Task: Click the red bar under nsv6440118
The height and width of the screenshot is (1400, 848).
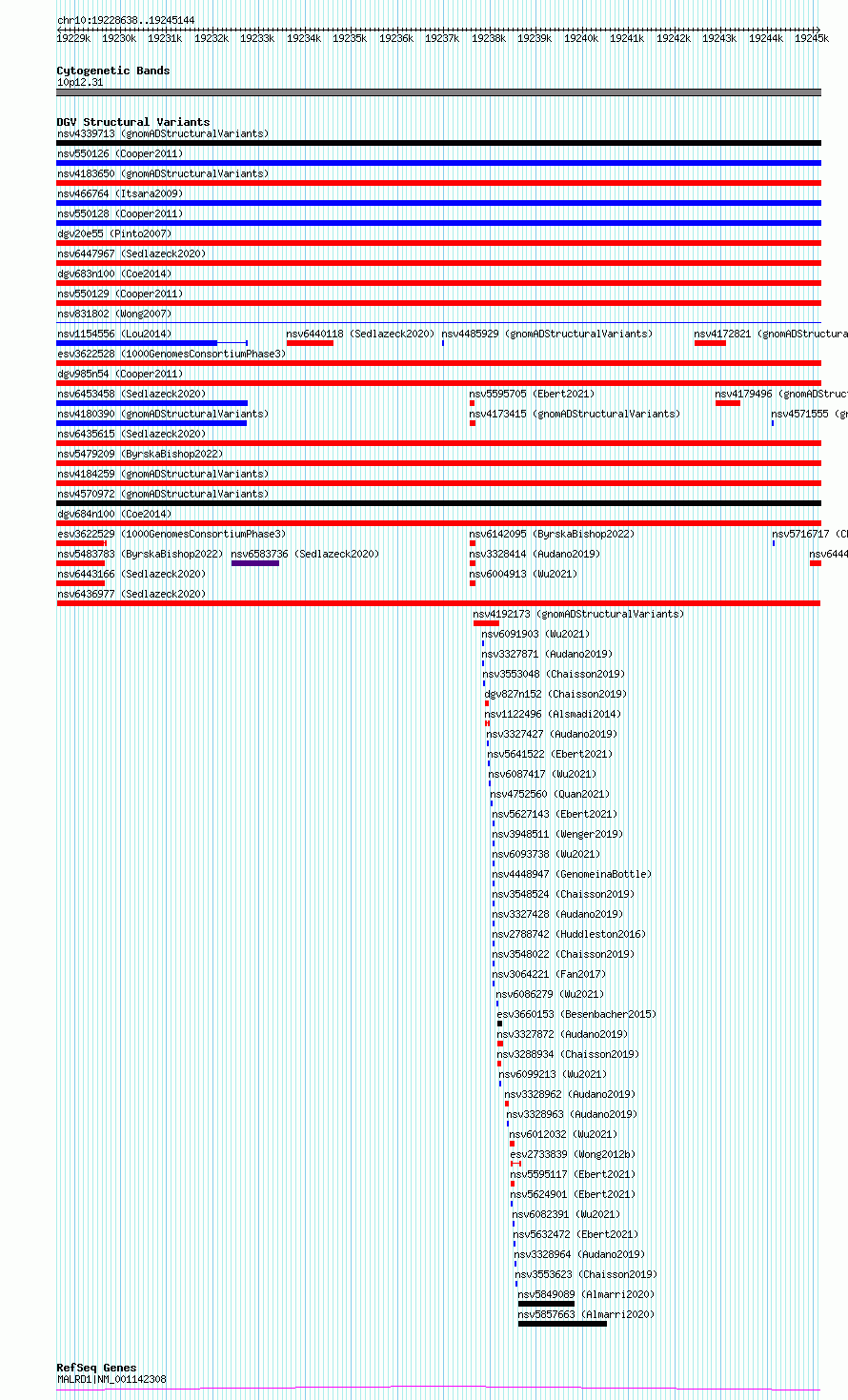Action: tap(310, 343)
